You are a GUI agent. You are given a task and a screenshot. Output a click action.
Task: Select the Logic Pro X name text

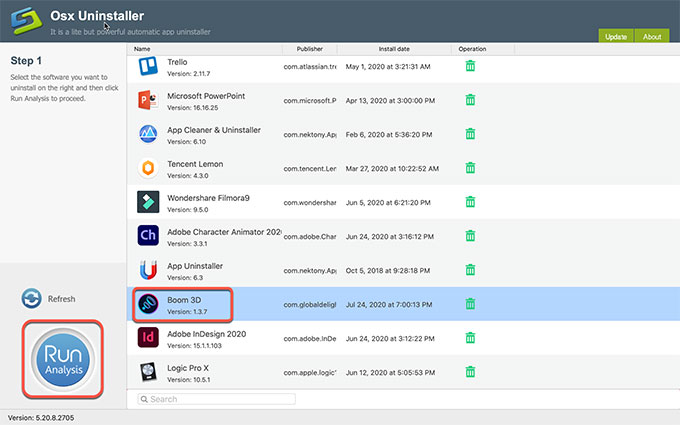click(188, 368)
